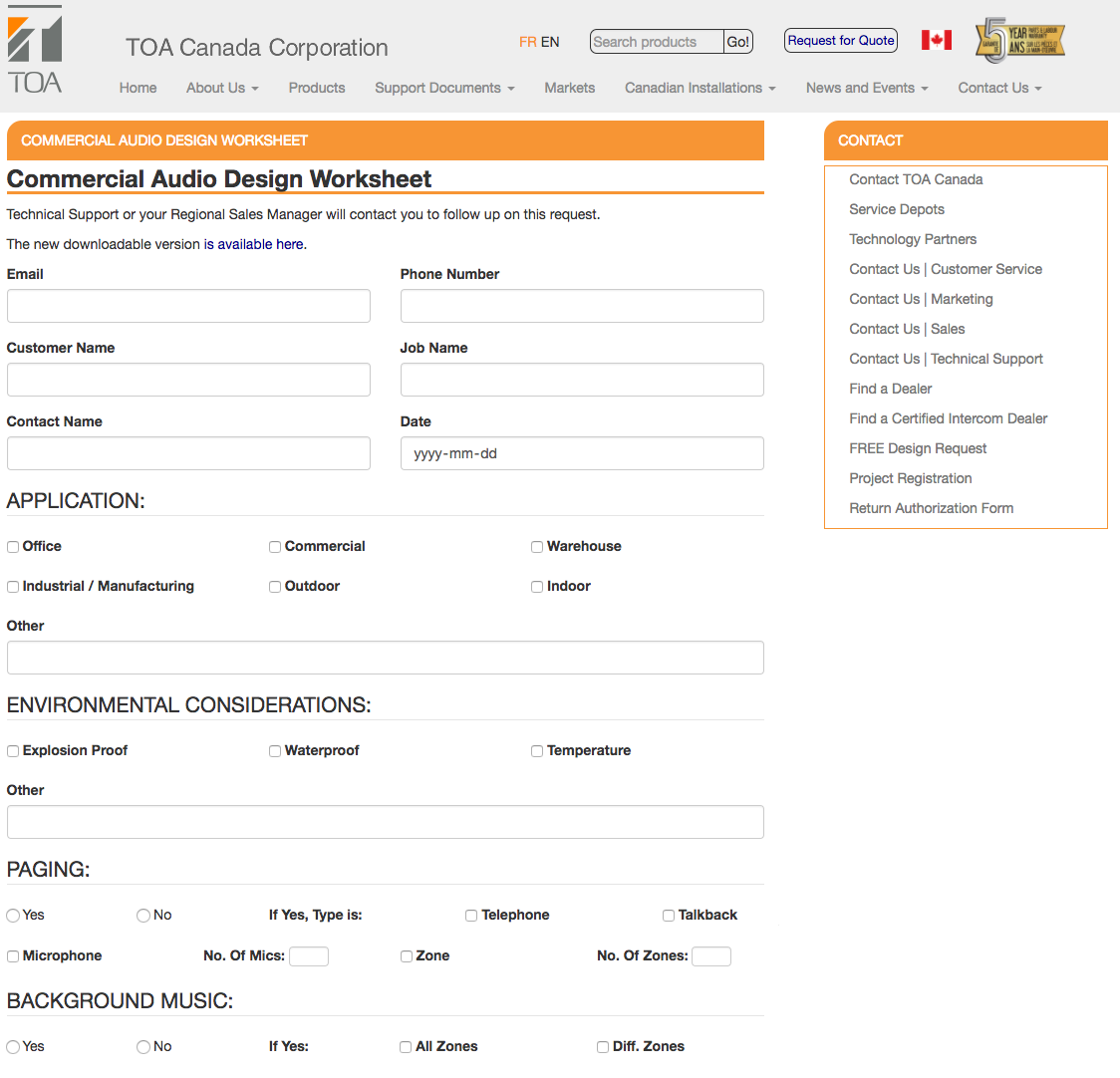Image resolution: width=1120 pixels, height=1078 pixels.
Task: Open the Technology Partners link
Action: click(x=913, y=239)
